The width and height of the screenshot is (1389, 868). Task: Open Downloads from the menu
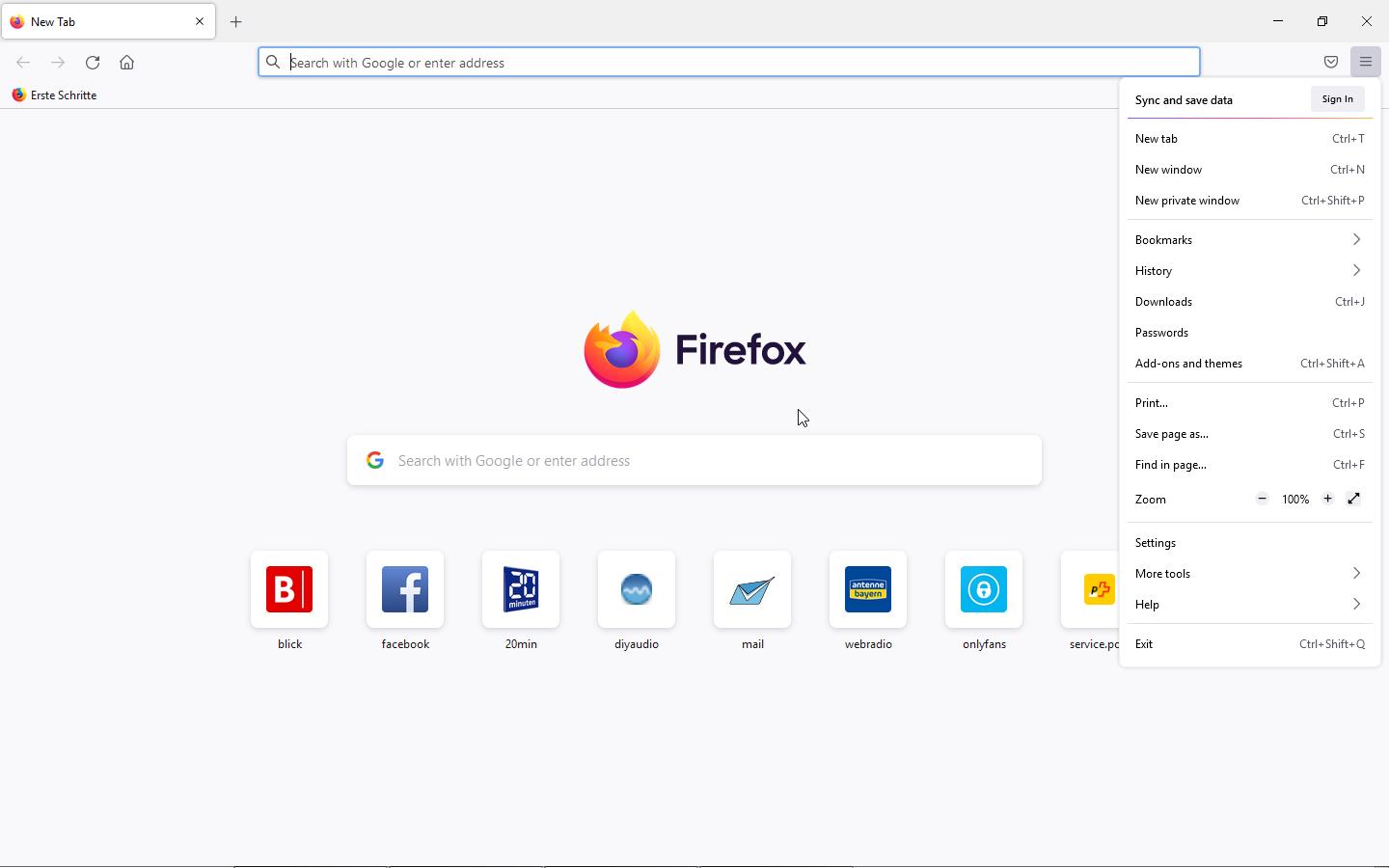pyautogui.click(x=1249, y=302)
